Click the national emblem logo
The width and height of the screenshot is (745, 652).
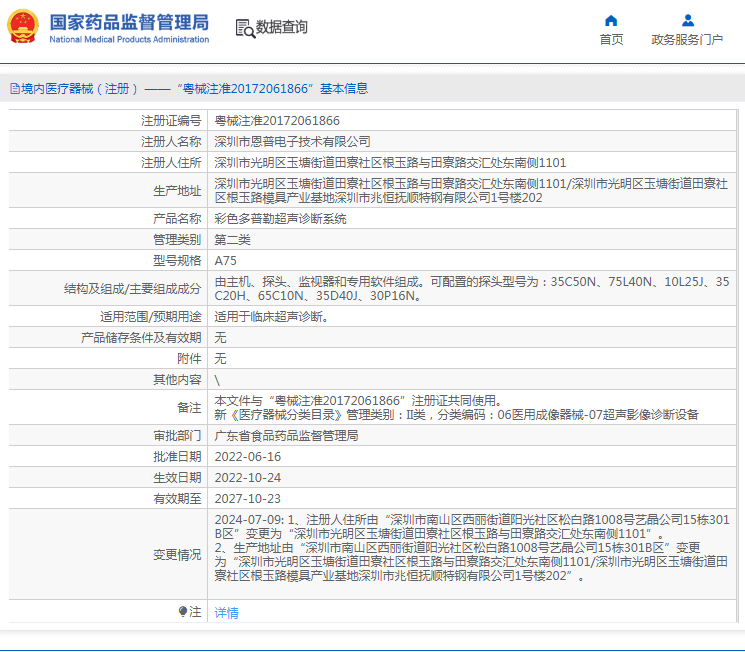tap(23, 27)
